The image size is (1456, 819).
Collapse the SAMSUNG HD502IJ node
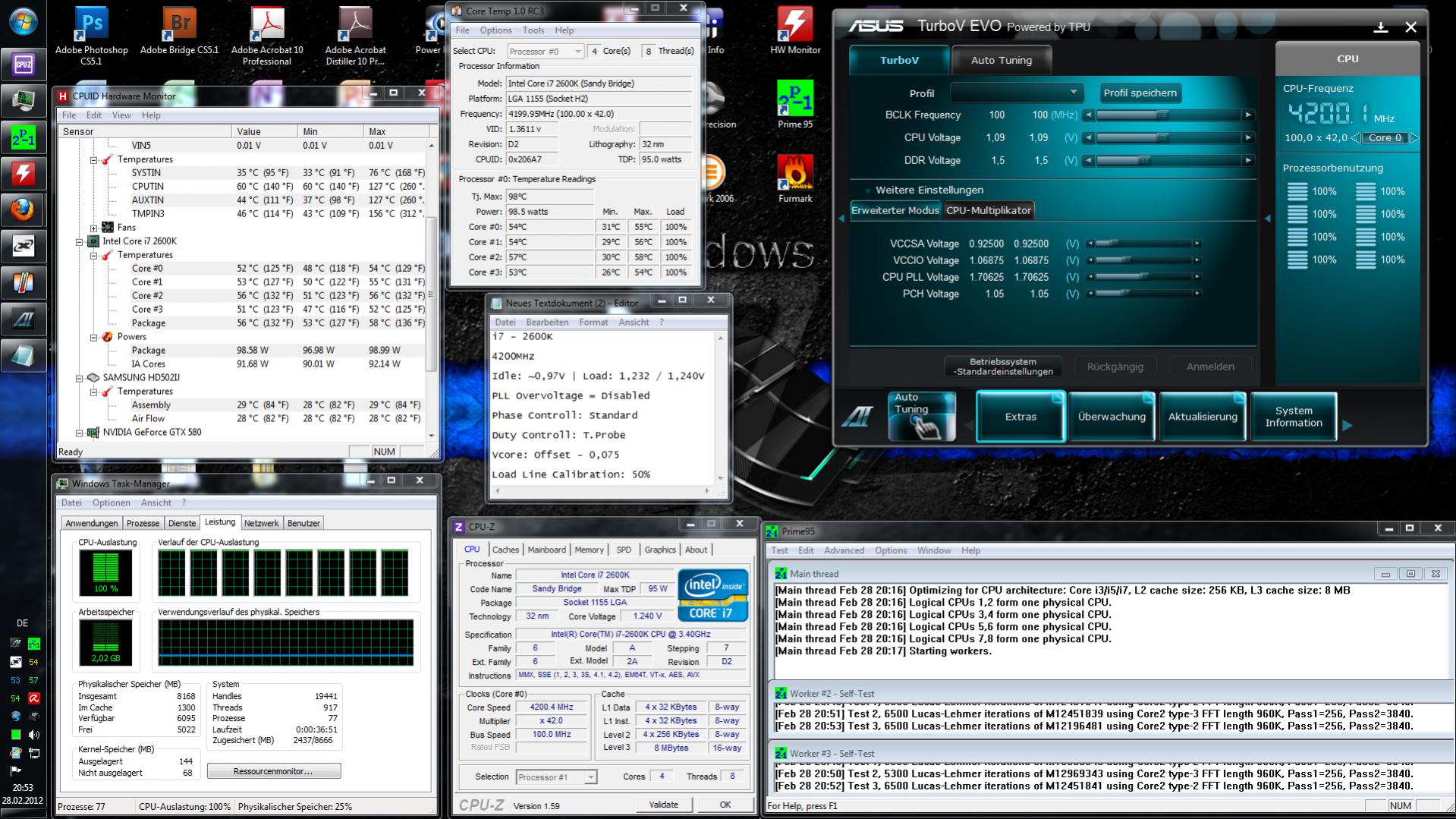79,378
